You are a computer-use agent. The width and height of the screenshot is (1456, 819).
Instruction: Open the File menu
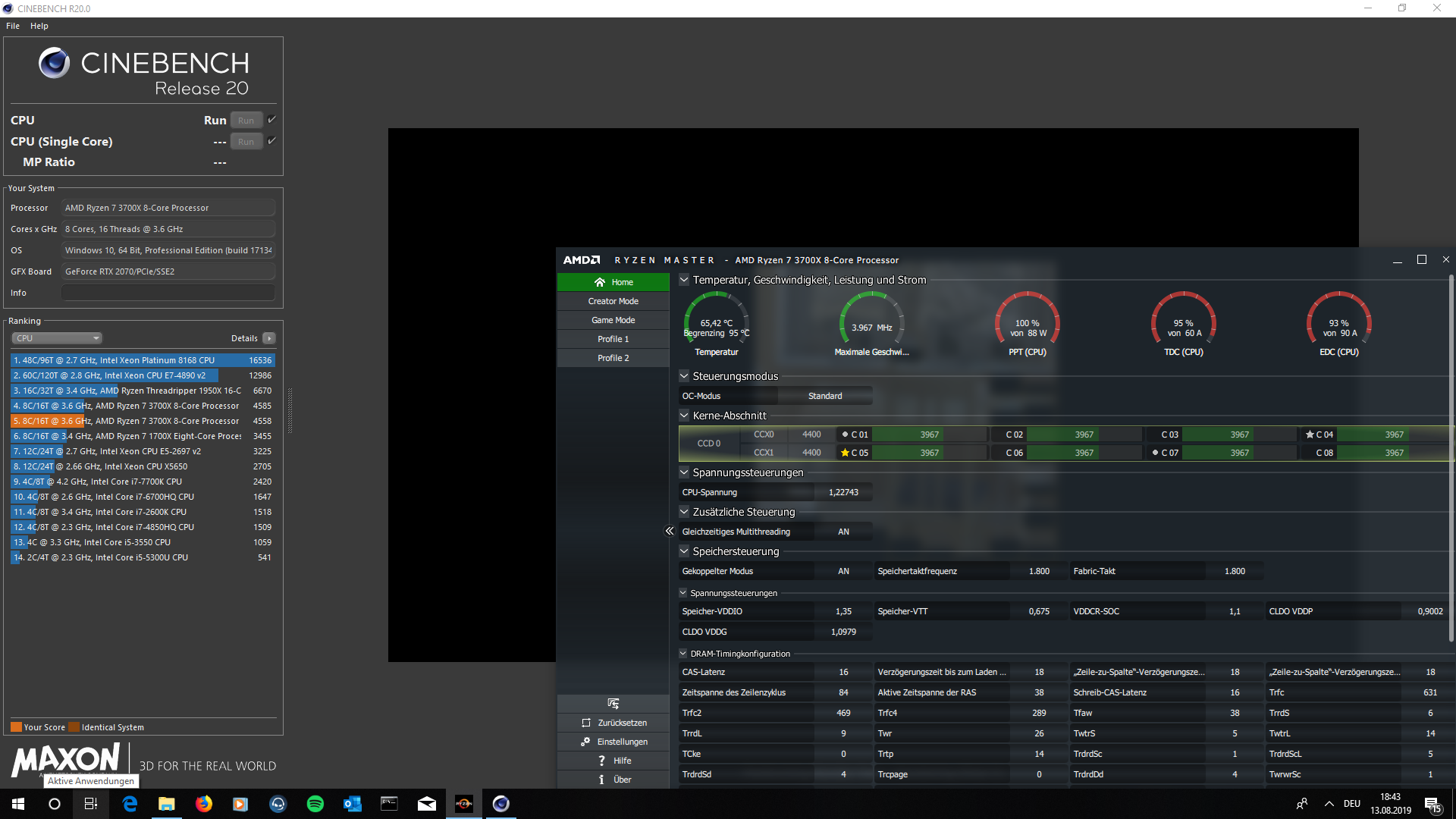13,26
